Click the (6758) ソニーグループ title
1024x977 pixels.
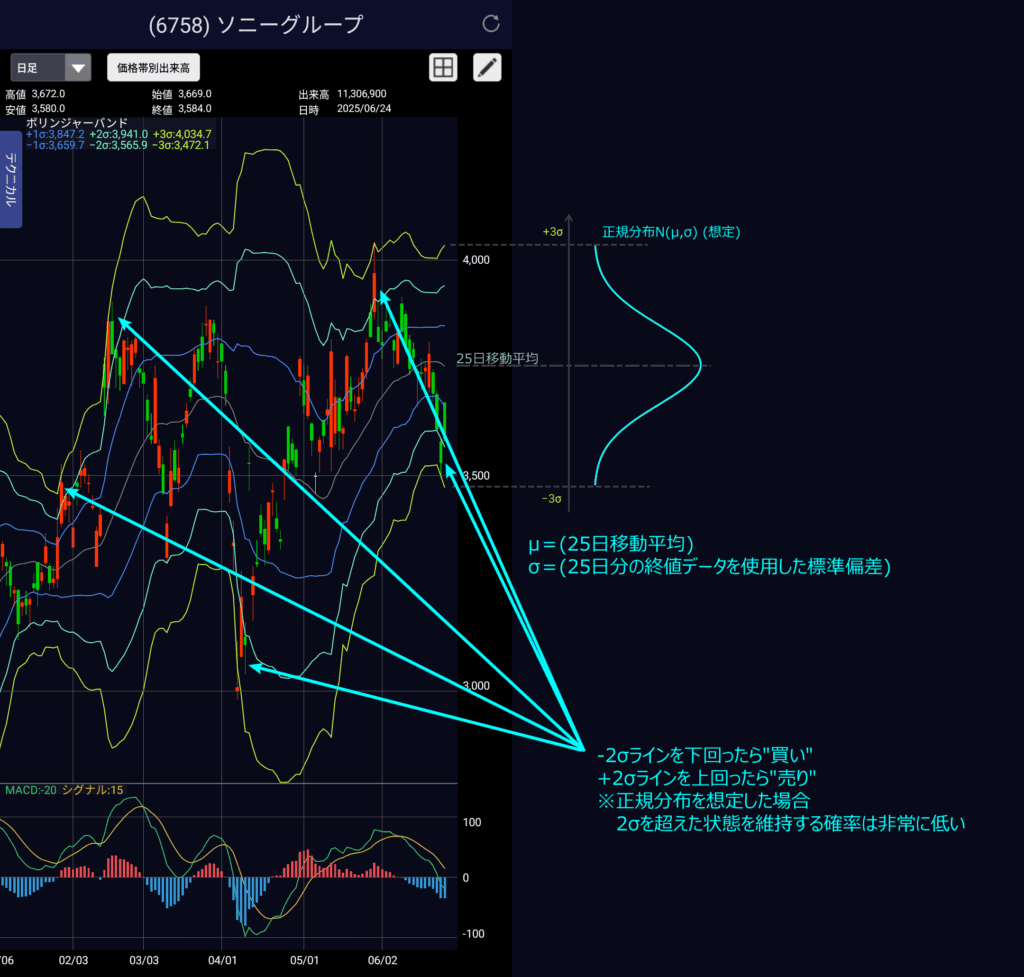[x=255, y=25]
